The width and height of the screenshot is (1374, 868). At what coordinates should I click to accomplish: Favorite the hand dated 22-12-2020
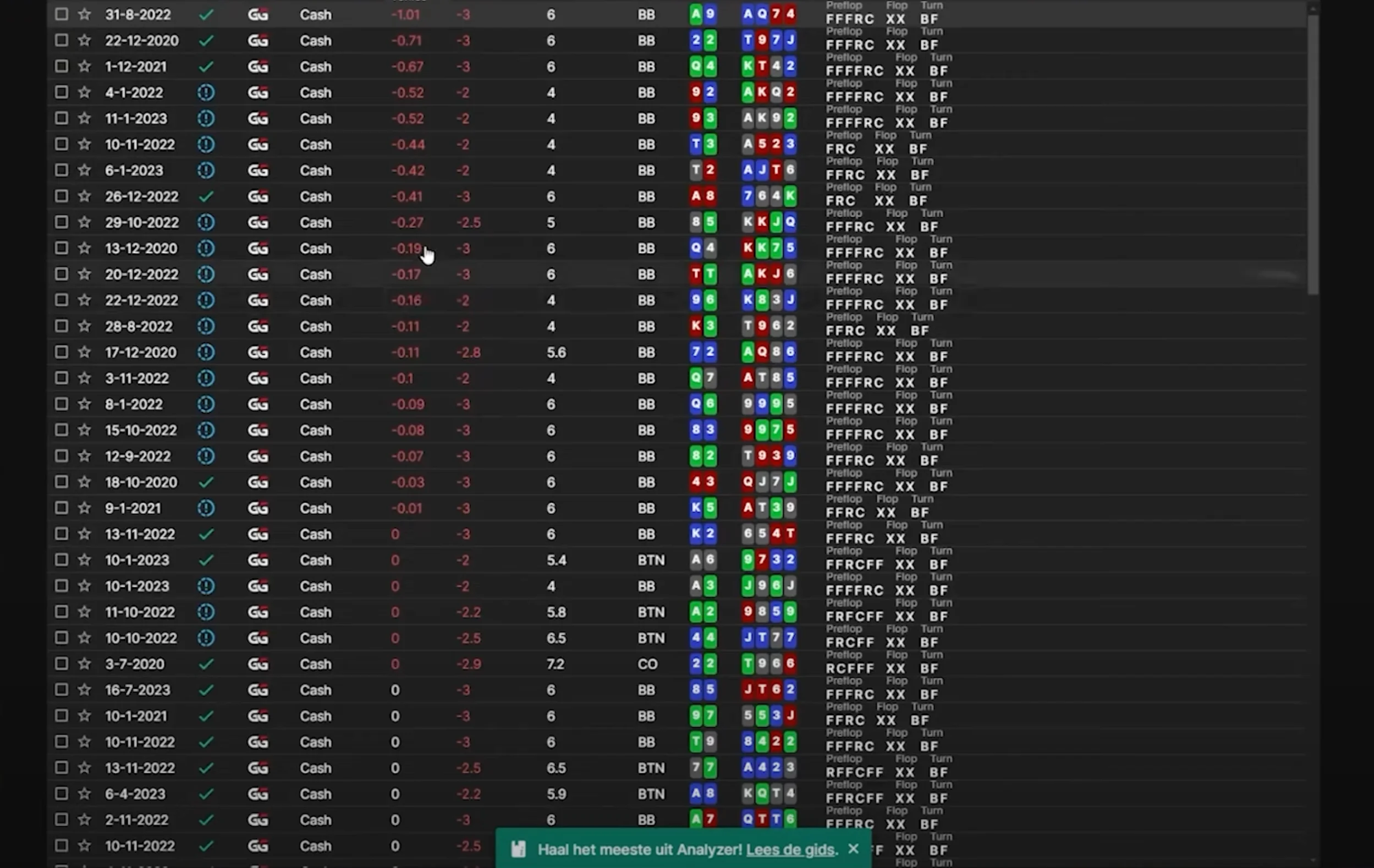click(x=85, y=40)
